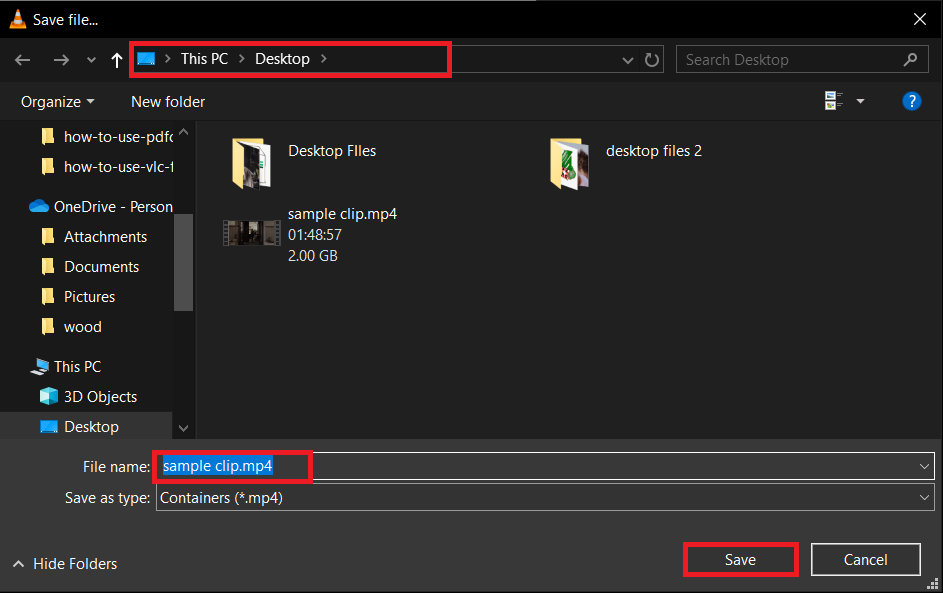
Task: Create a New folder
Action: click(167, 101)
